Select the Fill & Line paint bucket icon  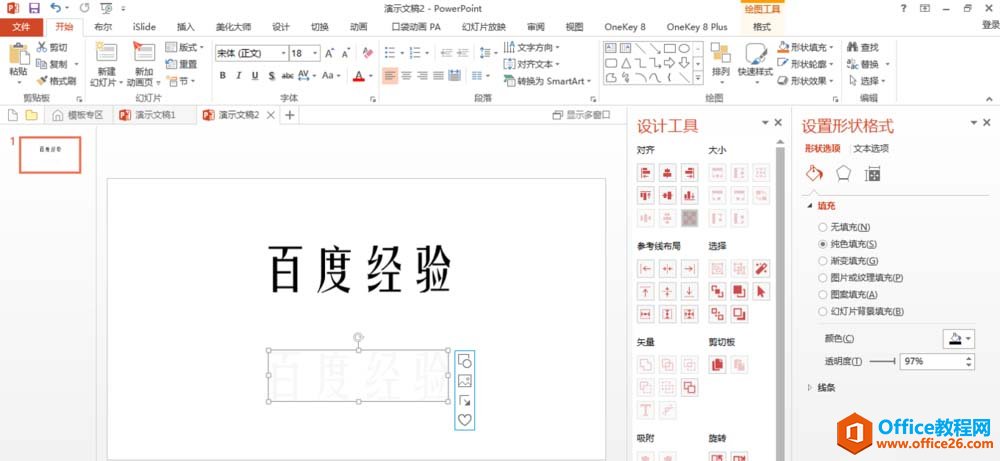coord(814,174)
